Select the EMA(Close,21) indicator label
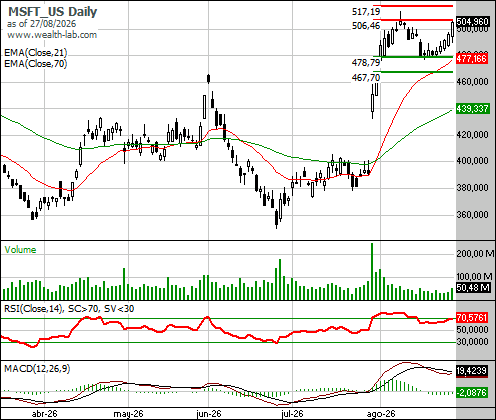 pos(36,53)
